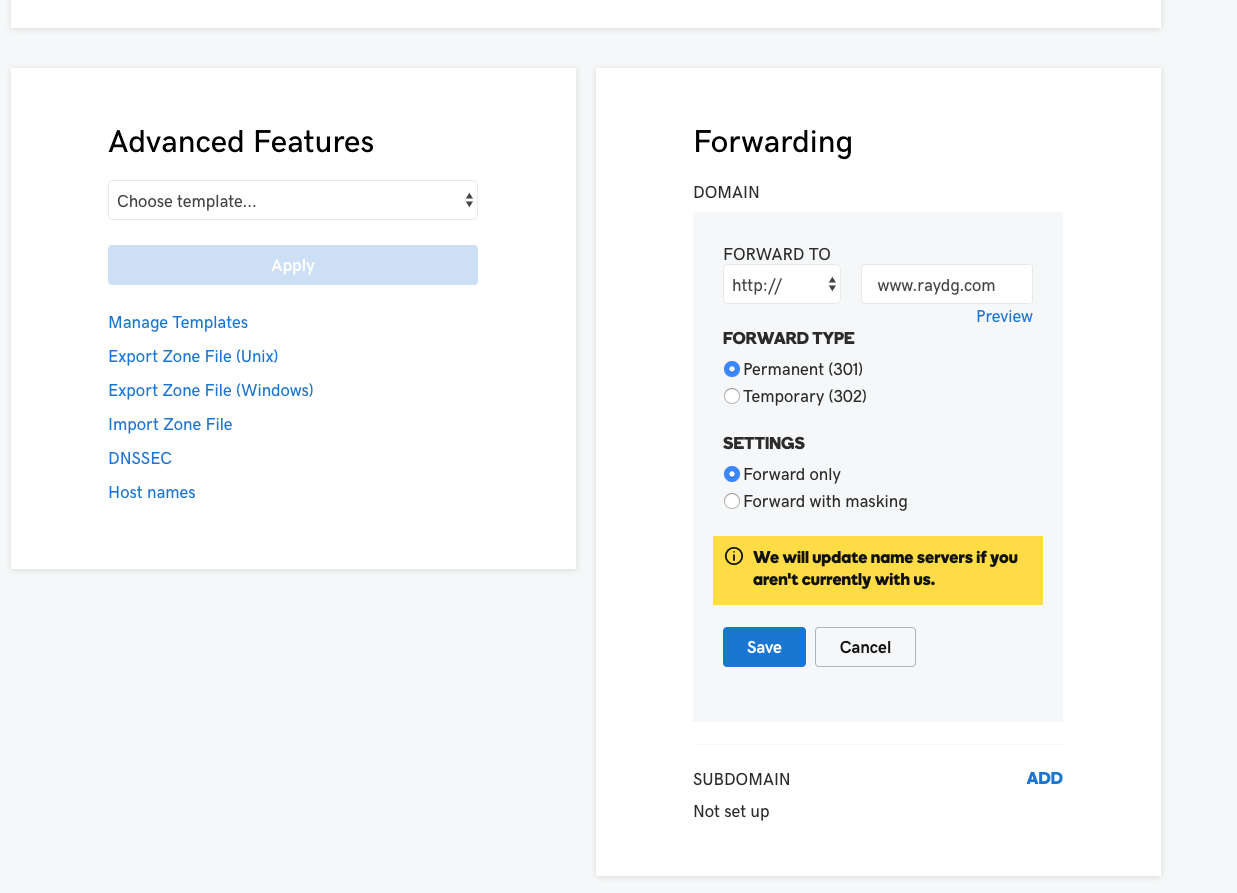Open the Manage Templates link

[178, 322]
